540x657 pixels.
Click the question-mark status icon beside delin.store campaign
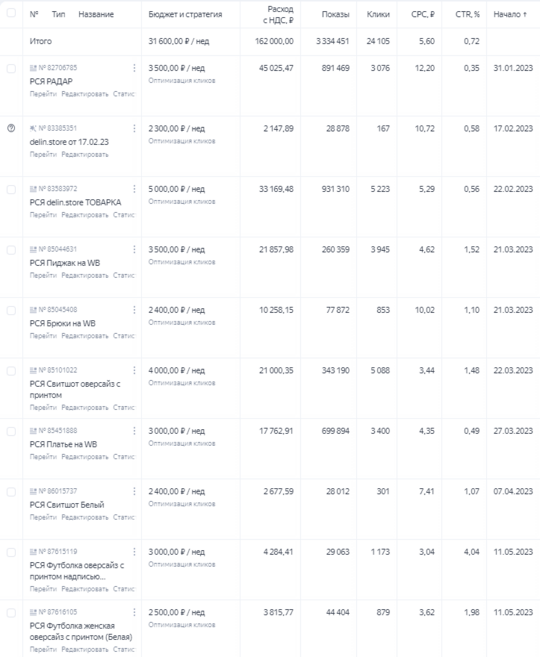tap(11, 128)
